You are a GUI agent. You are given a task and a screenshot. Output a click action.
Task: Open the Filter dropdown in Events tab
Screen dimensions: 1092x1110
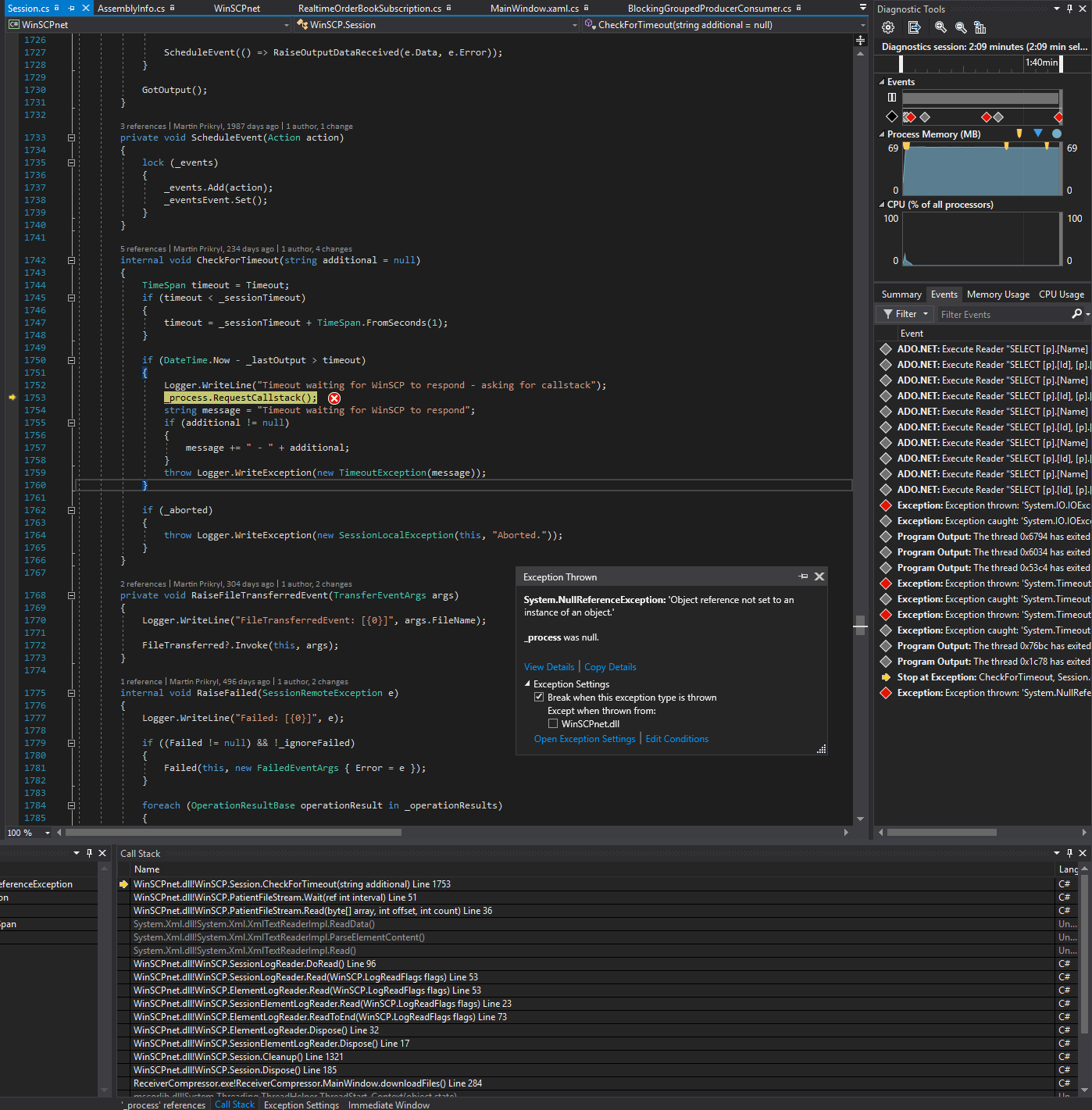pos(906,314)
